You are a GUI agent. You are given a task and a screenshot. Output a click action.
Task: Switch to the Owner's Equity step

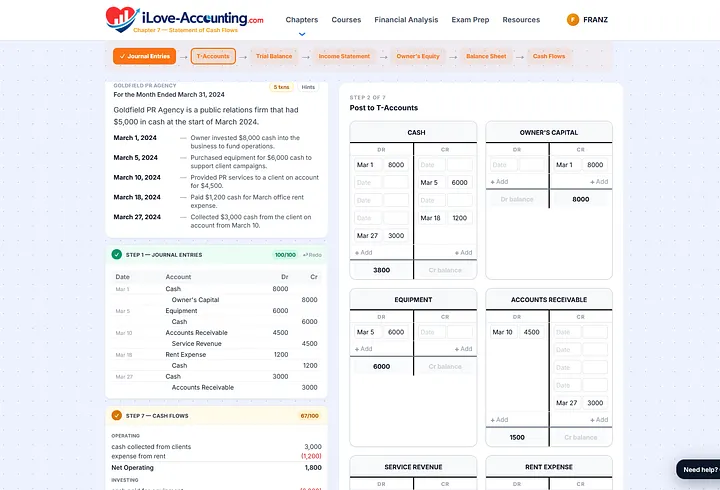tap(418, 56)
